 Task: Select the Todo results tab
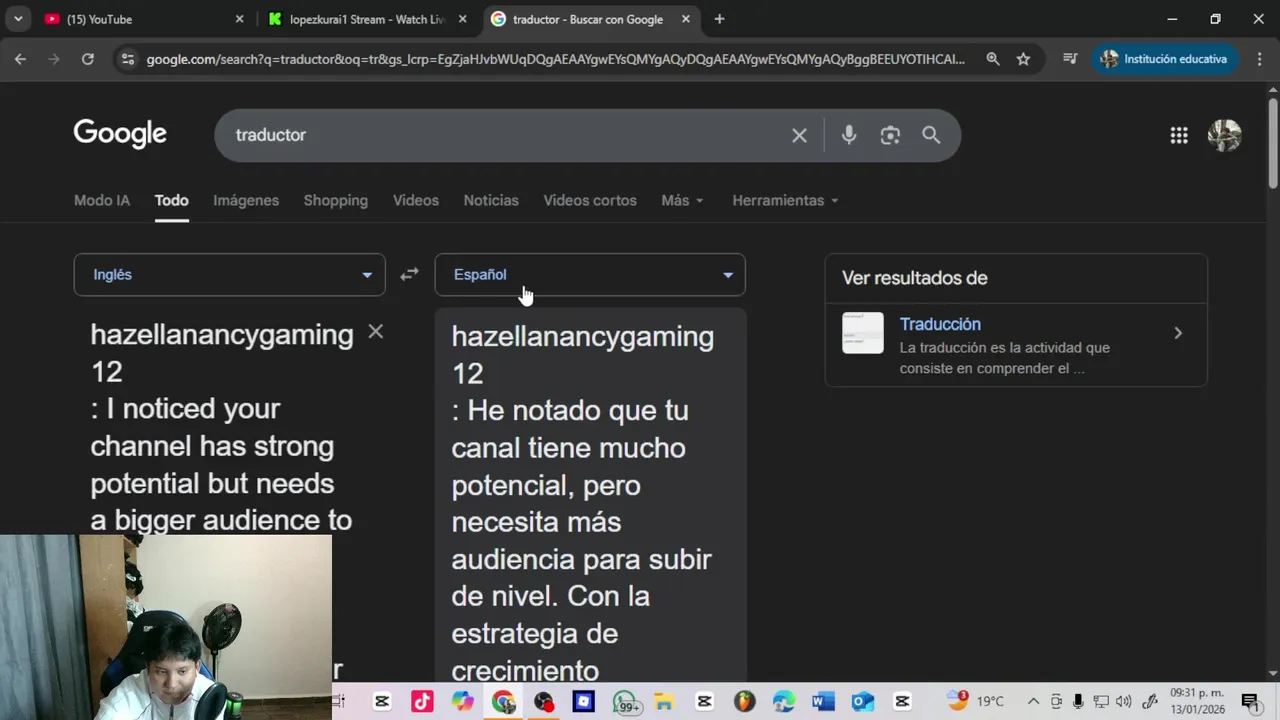(x=171, y=200)
